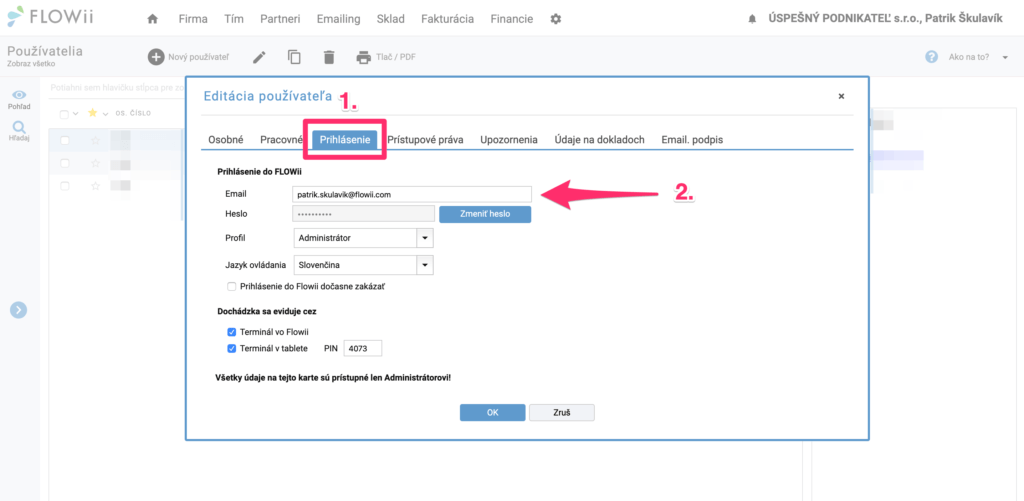Screen dimensions: 1024x501
Task: Click the trash delete icon
Action: pos(328,57)
